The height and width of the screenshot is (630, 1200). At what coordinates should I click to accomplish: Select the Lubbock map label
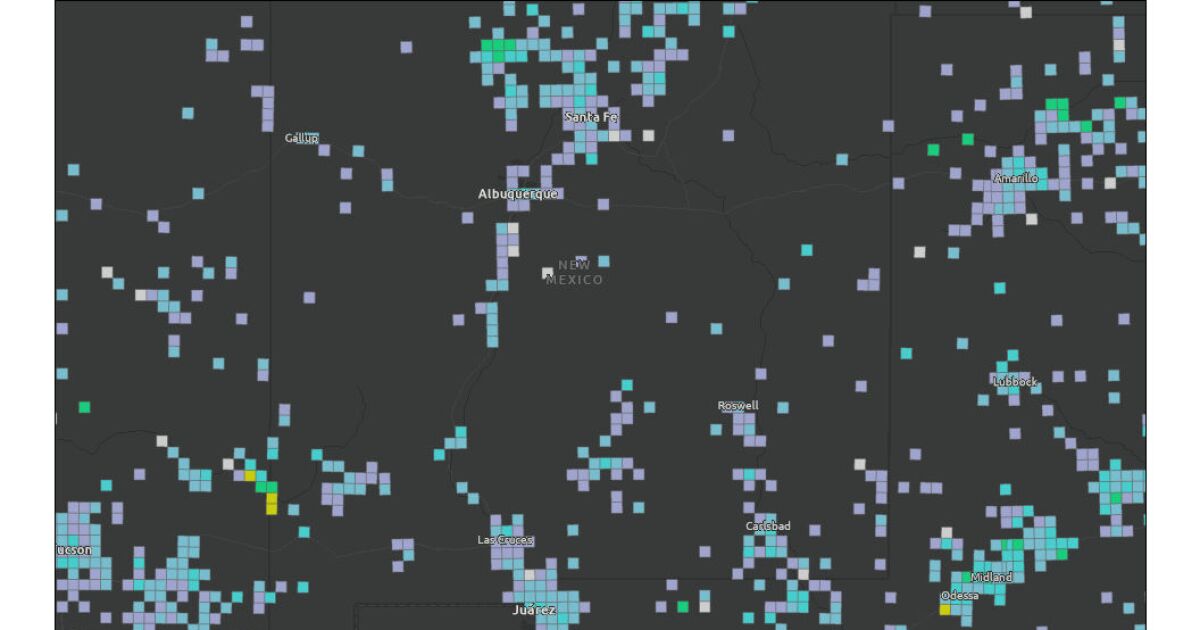pos(1015,382)
